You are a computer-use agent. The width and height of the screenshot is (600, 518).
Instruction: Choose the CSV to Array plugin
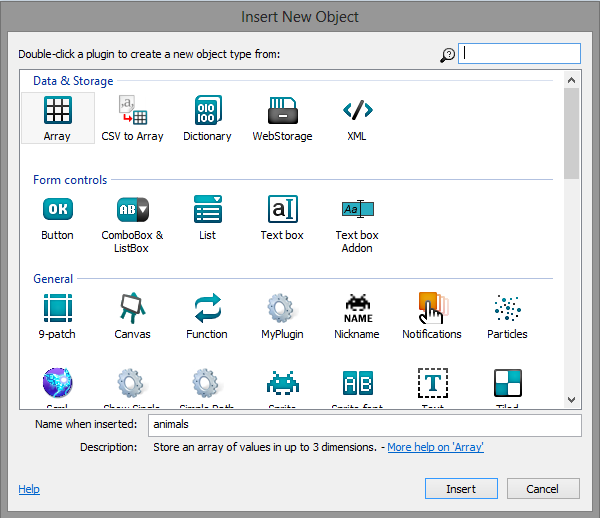pyautogui.click(x=132, y=110)
